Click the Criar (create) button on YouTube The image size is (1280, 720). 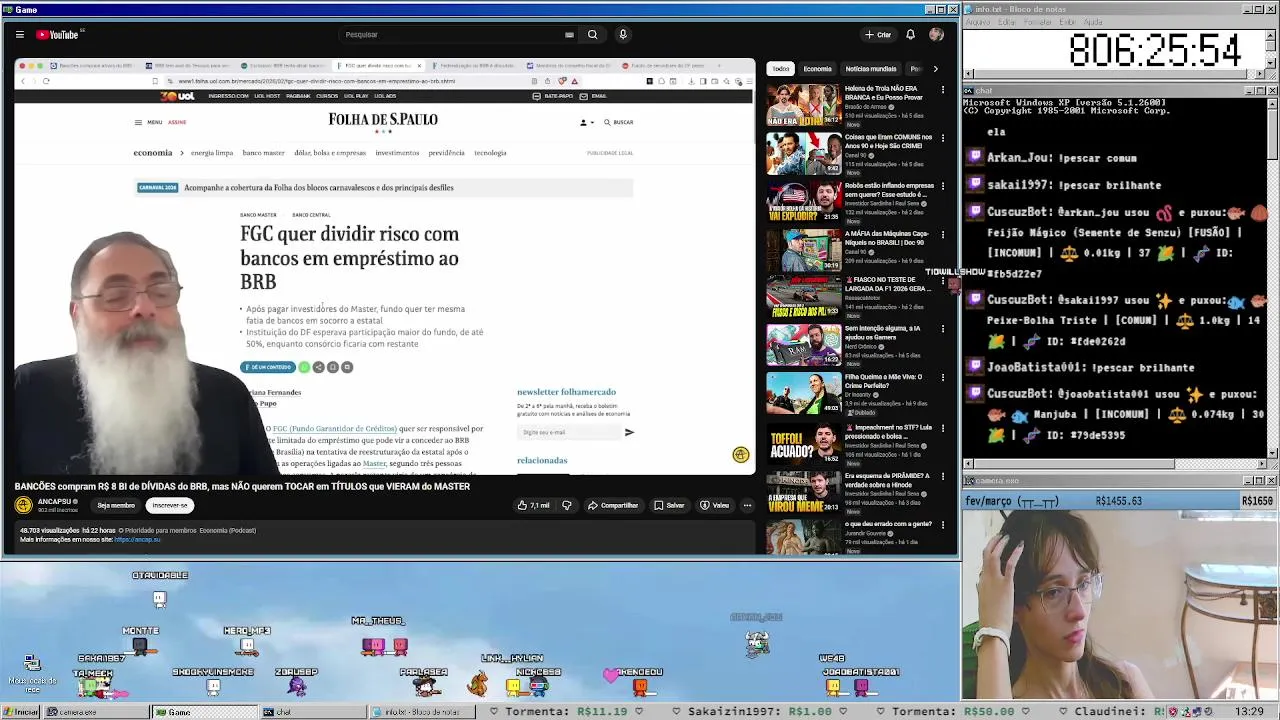tap(878, 34)
